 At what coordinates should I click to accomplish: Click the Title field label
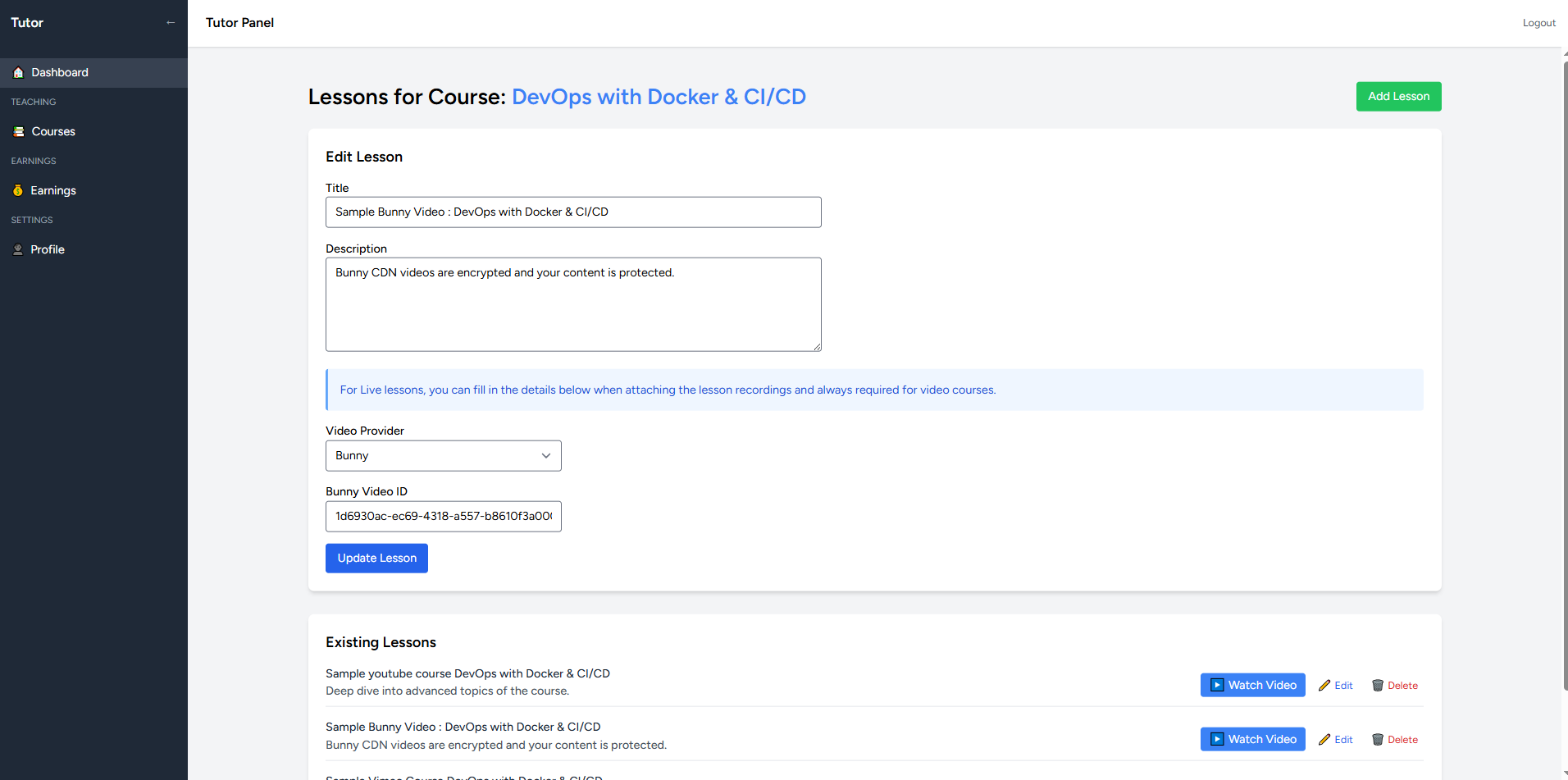(x=337, y=189)
